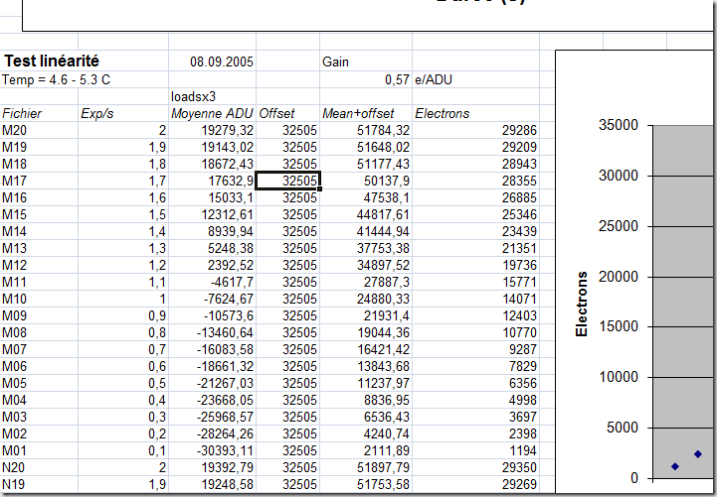
Task: Click the 'loadsx3' cell
Action: point(195,96)
